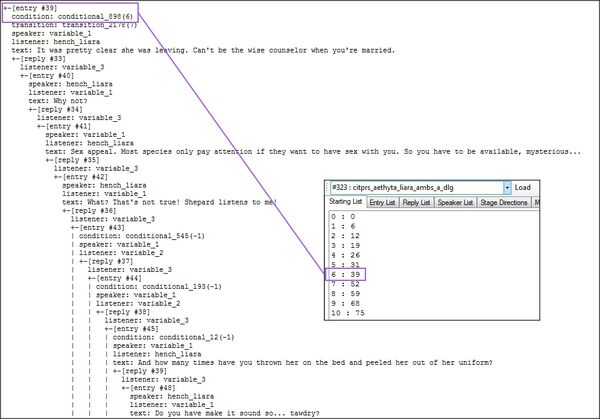Click 'condition: conditional_545(-1)' line

[x=142, y=236]
